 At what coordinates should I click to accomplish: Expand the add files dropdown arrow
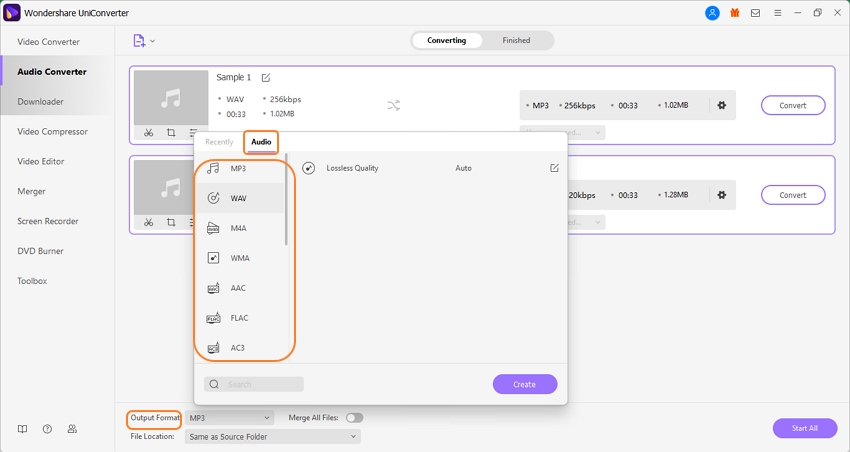tap(153, 42)
